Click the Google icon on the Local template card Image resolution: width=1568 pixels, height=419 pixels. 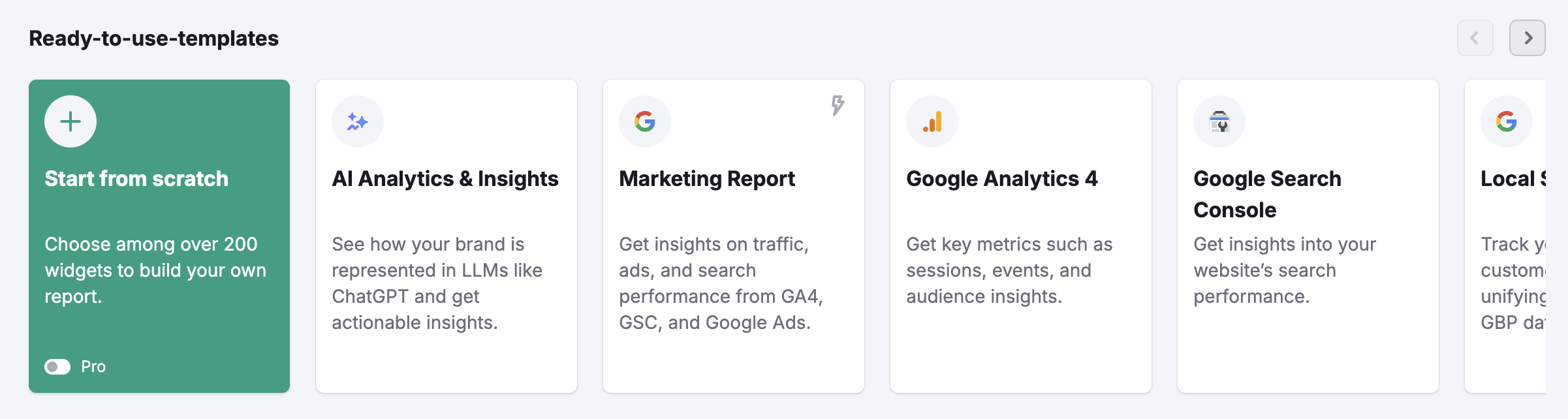coord(1506,121)
